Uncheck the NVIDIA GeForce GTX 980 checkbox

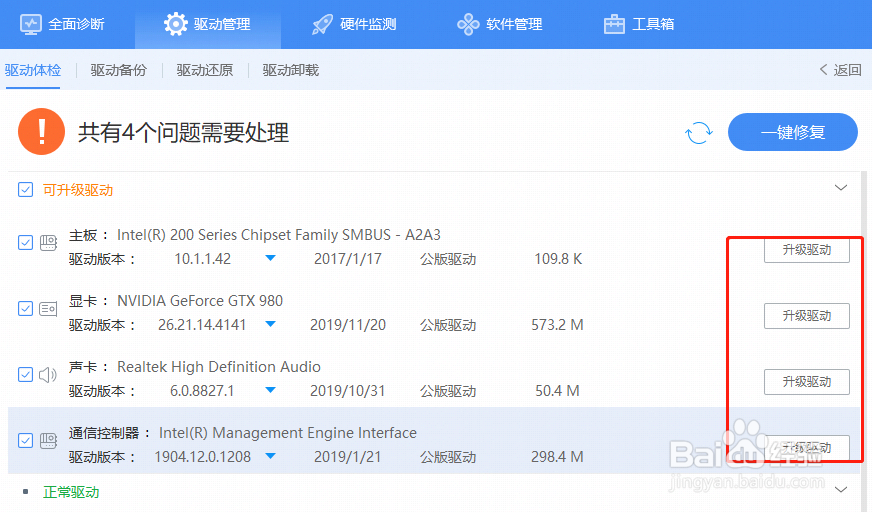26,309
